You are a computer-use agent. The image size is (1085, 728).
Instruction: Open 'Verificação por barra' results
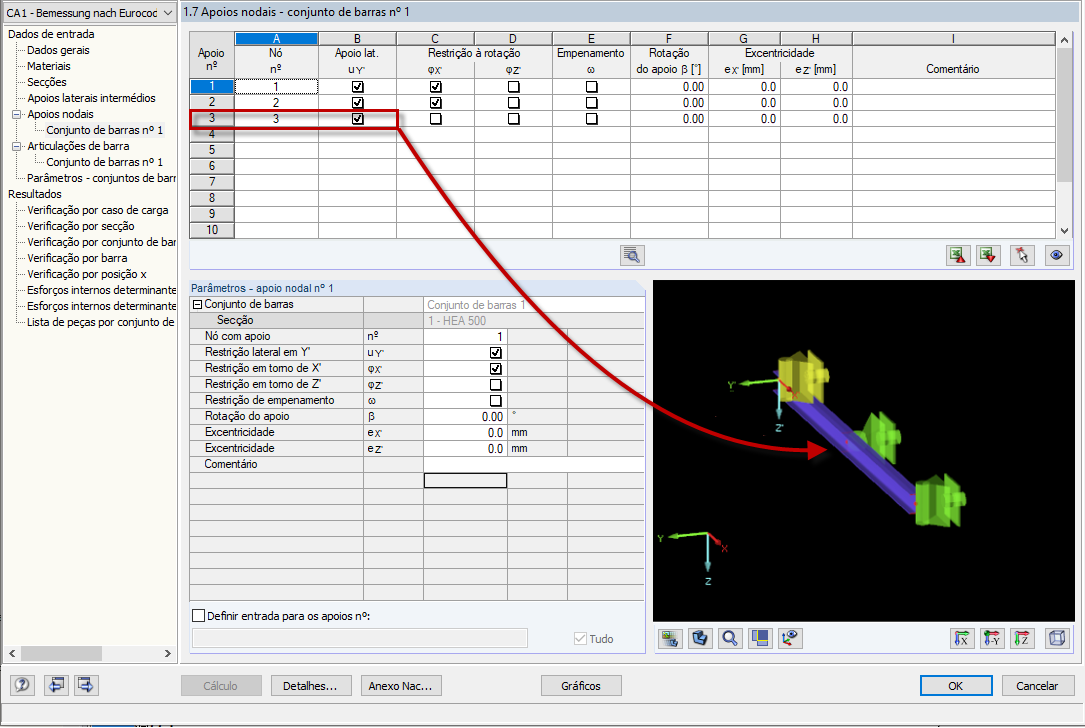pos(77,258)
